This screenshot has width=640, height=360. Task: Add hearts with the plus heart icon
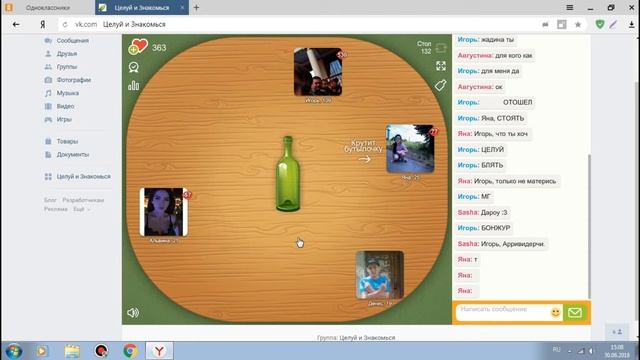click(x=138, y=47)
